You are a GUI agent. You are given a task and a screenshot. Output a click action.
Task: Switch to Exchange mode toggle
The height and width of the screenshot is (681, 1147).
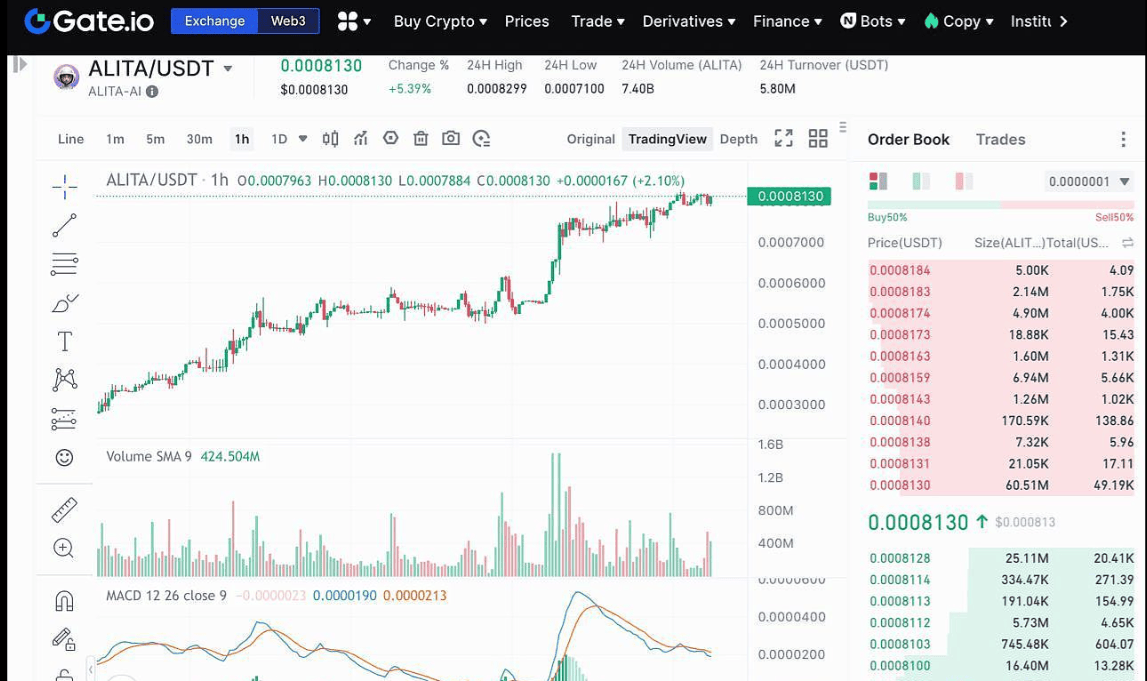click(214, 21)
